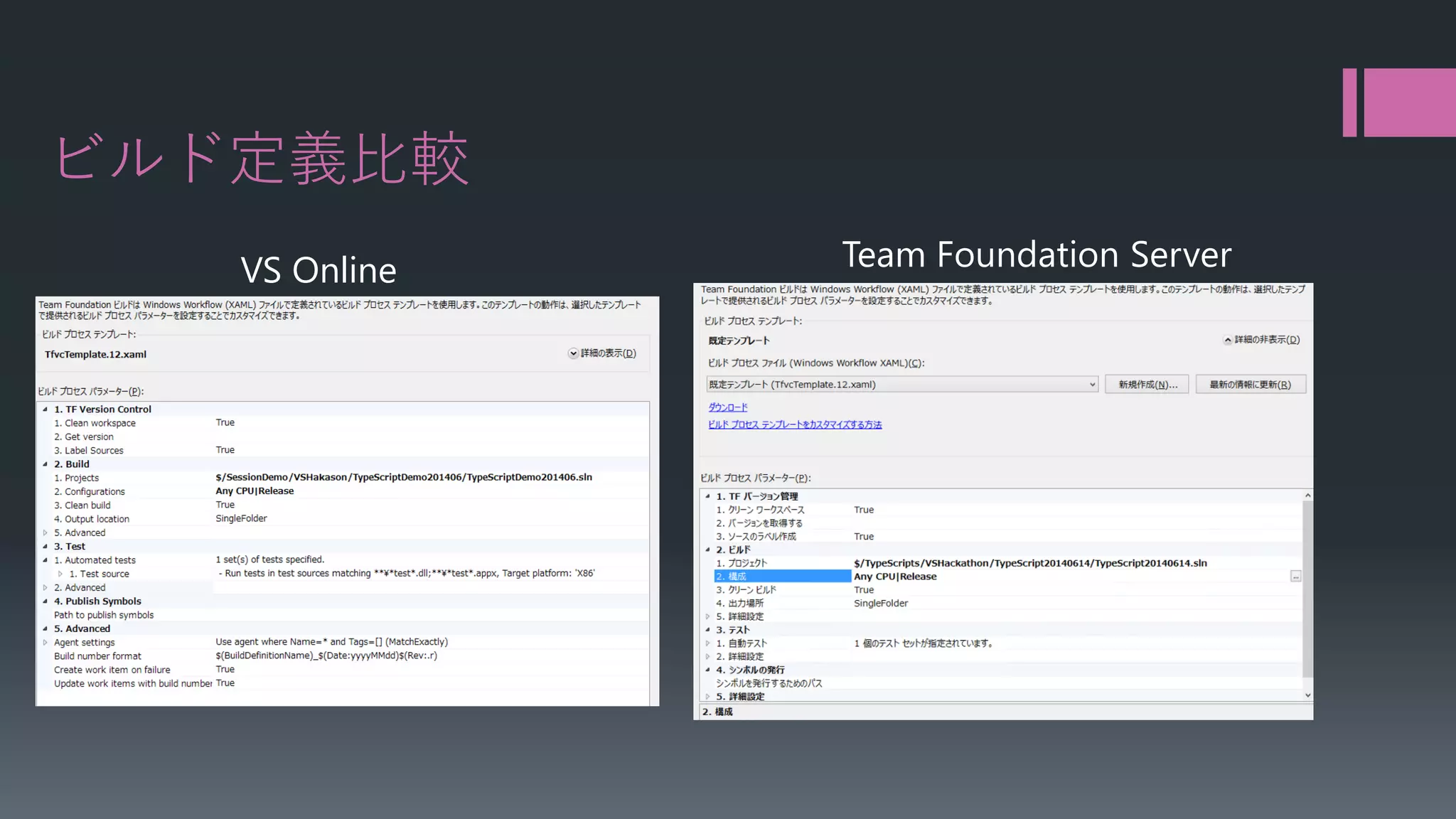Click the TFS parameter list scrollbar thumb

tap(1307, 589)
